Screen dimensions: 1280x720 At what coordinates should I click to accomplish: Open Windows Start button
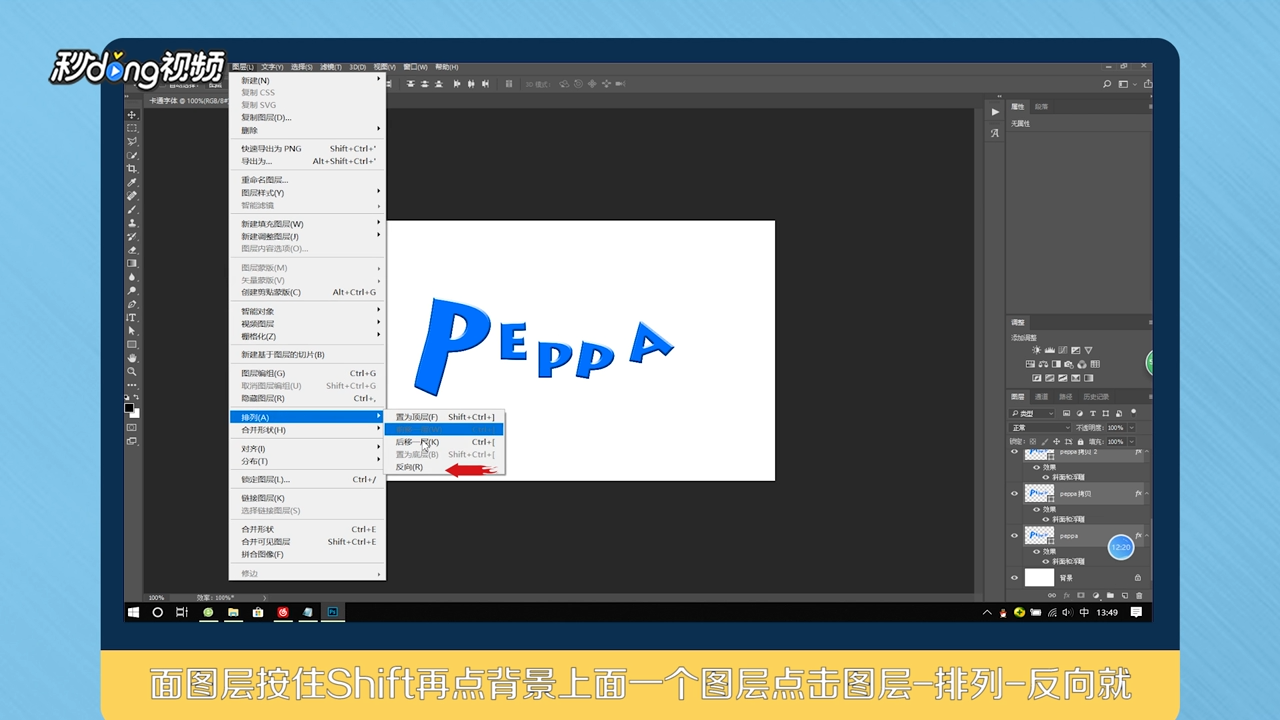pos(133,612)
